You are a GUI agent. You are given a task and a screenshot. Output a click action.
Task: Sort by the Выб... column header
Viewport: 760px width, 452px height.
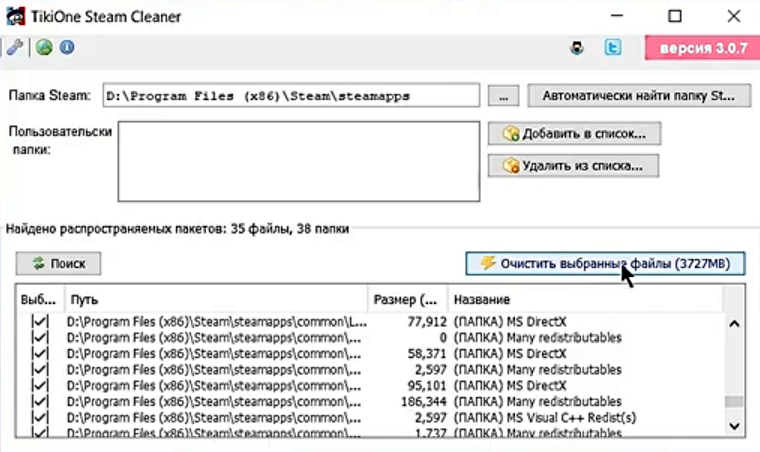40,299
